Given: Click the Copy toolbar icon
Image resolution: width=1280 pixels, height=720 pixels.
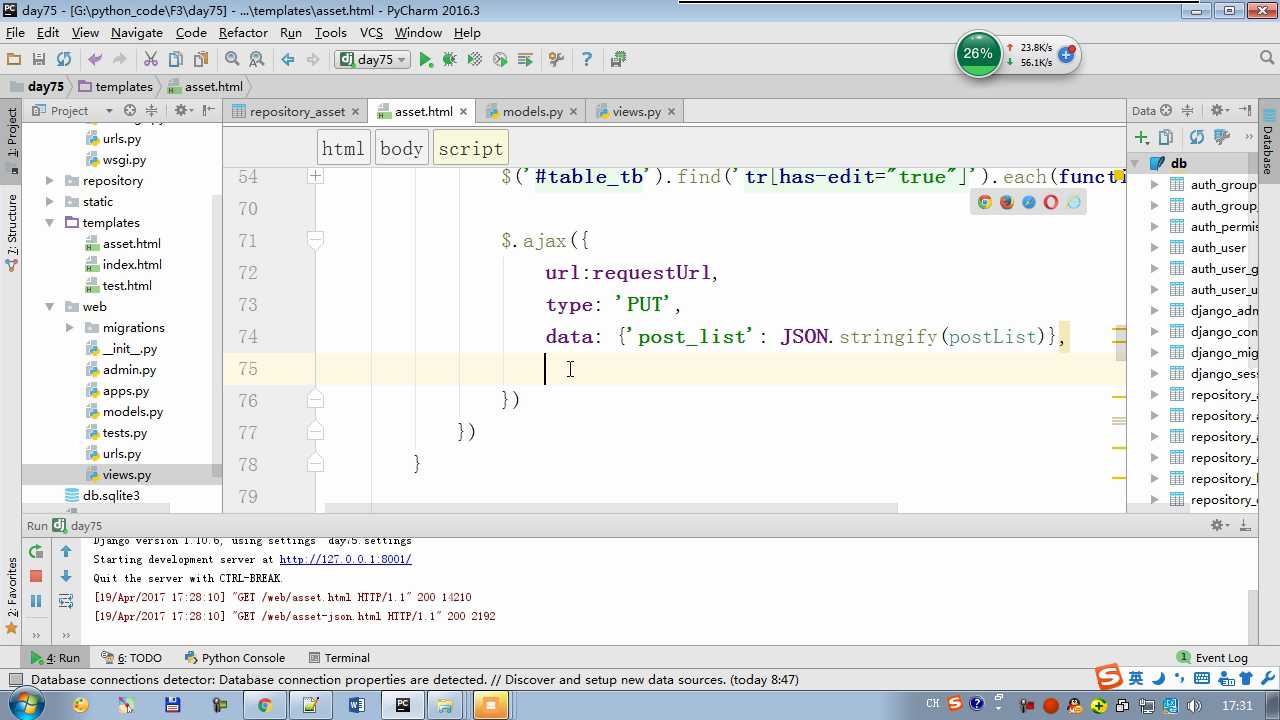Looking at the screenshot, I should coord(176,60).
